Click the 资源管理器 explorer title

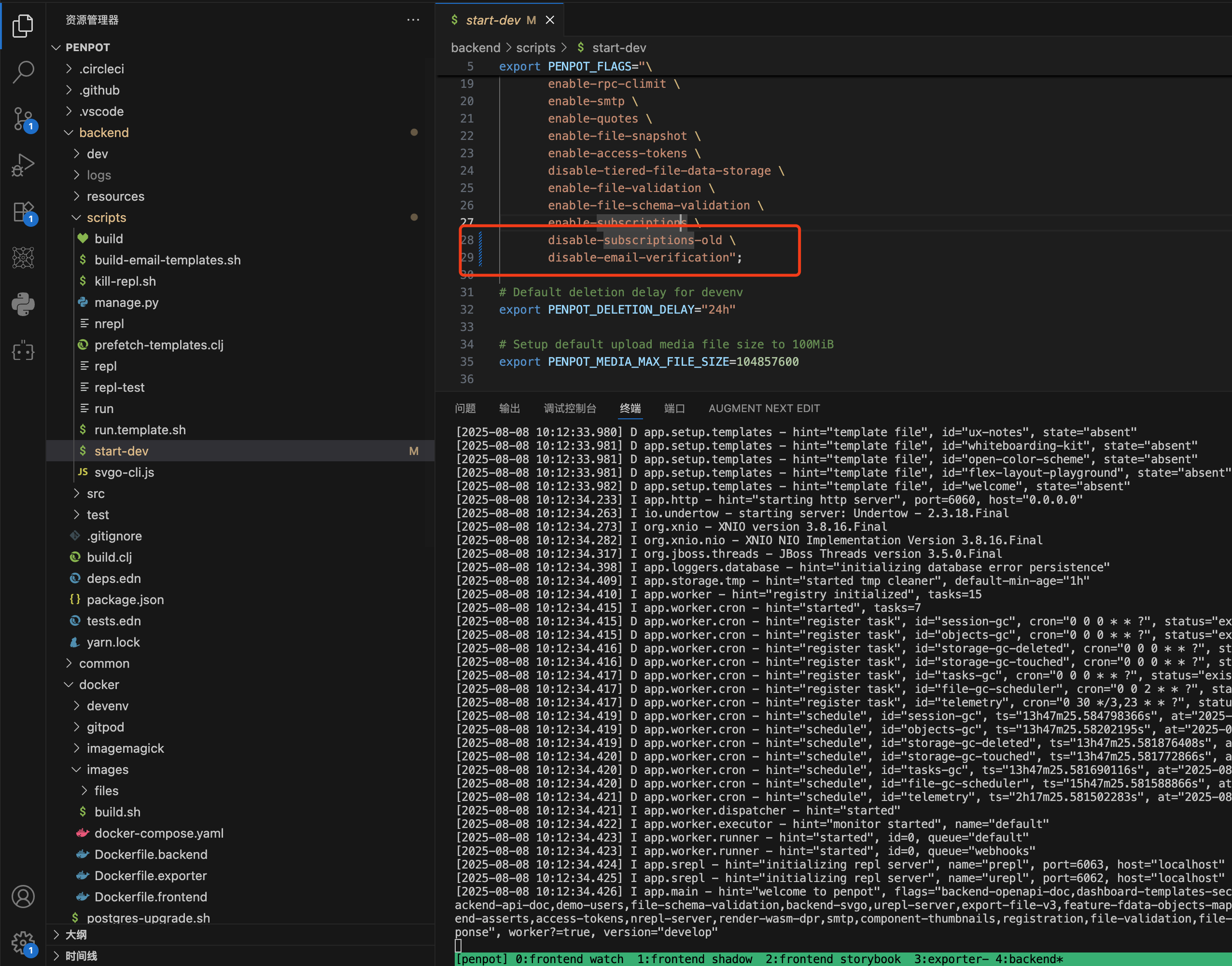92,20
